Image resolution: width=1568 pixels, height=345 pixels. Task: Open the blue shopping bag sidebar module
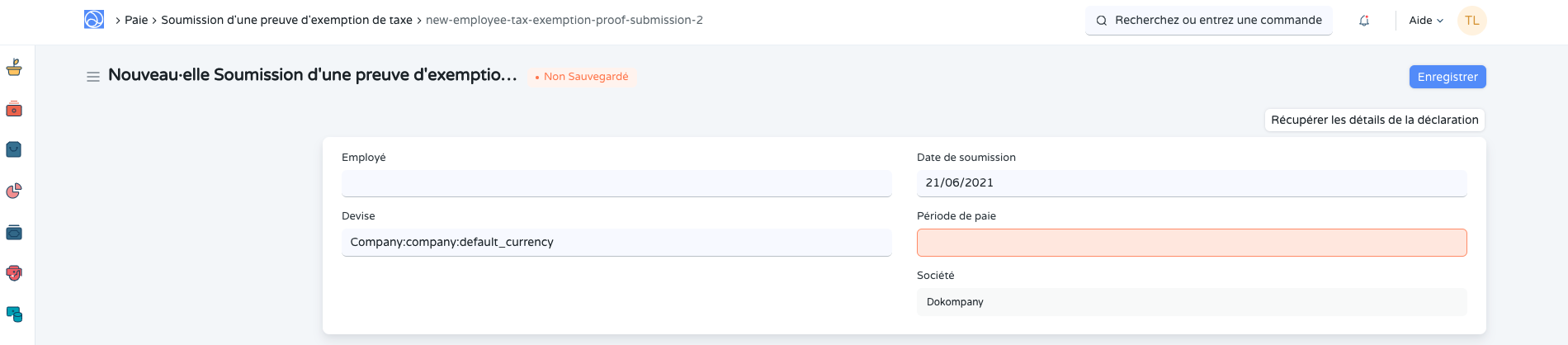(14, 149)
